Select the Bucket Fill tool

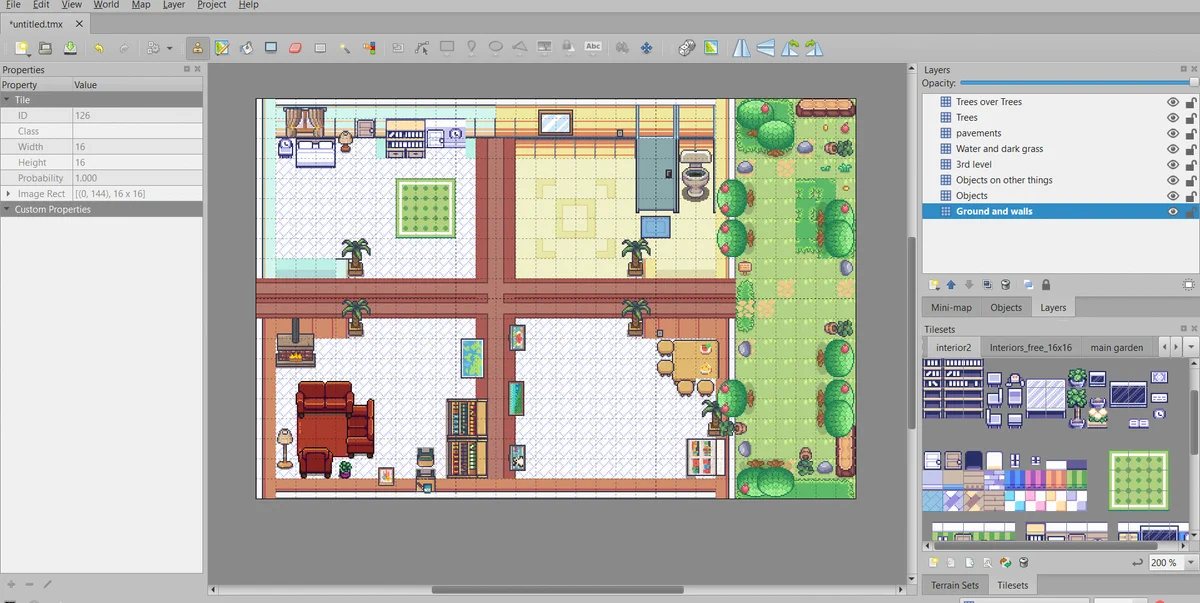pos(246,47)
